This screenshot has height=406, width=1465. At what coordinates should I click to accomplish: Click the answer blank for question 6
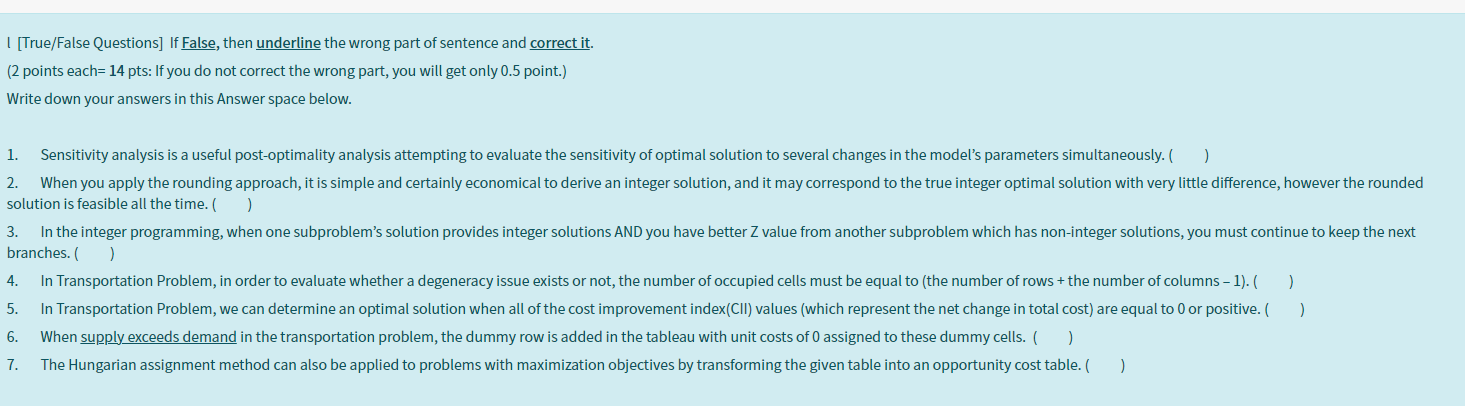pyautogui.click(x=1053, y=337)
